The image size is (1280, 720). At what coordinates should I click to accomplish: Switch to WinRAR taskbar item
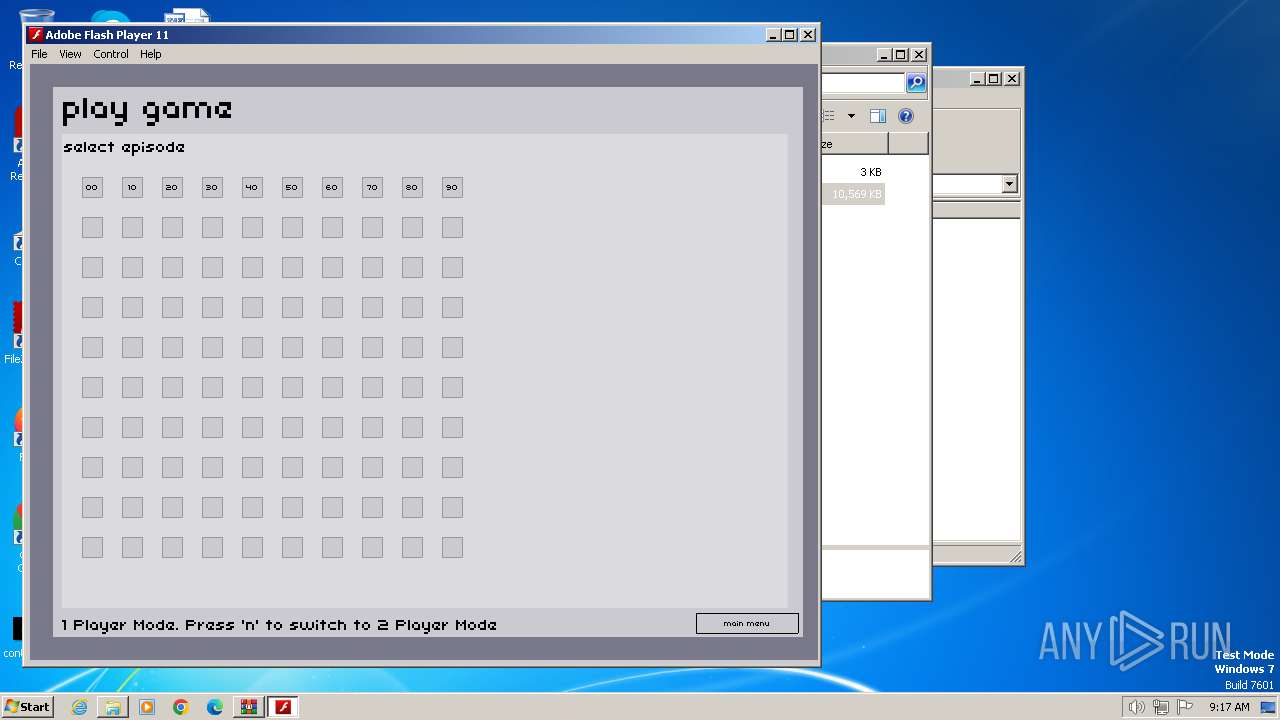point(249,707)
